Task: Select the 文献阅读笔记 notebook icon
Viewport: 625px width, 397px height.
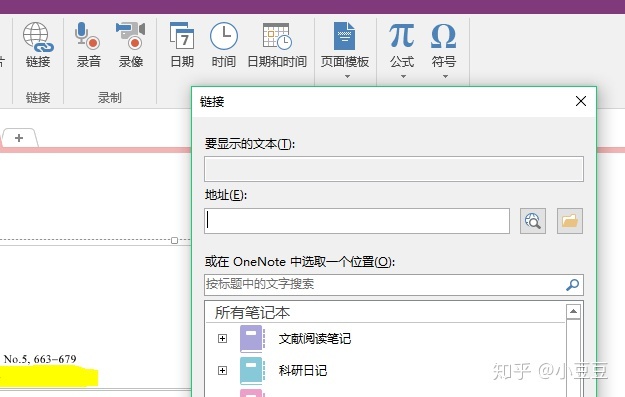Action: coord(252,338)
